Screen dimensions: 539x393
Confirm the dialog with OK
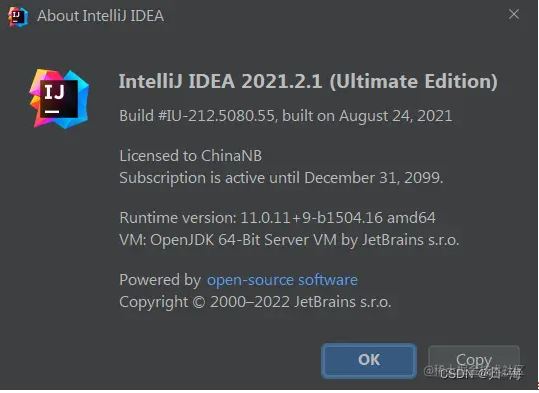pyautogui.click(x=369, y=360)
